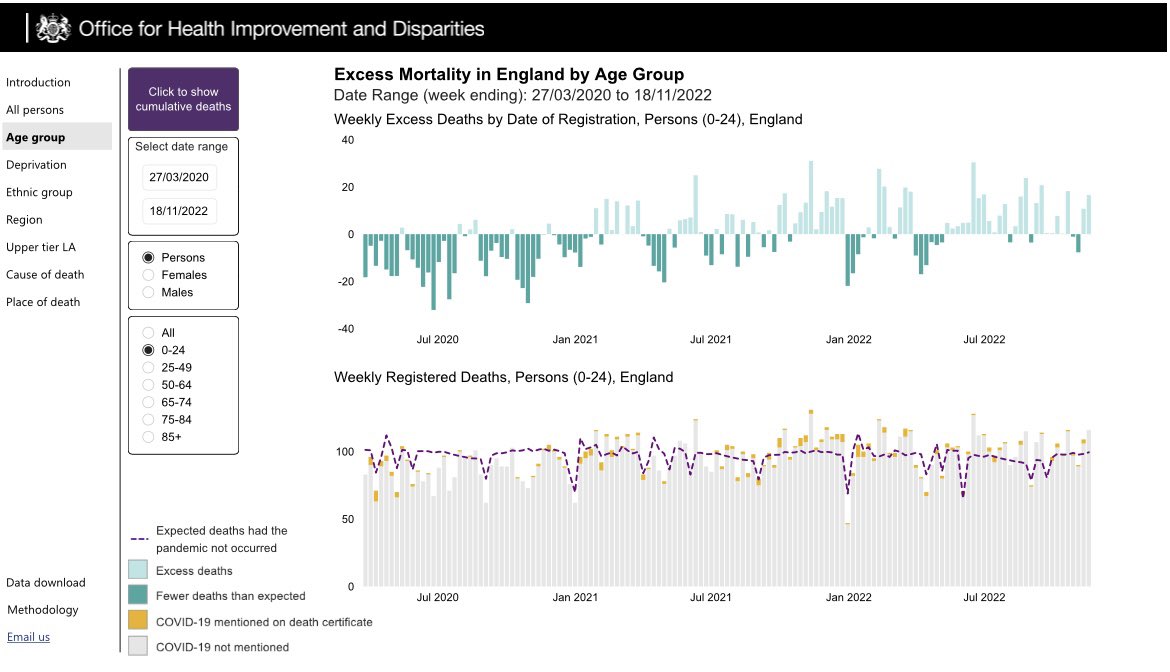Click the Weekly Registered Deaths chart title
Image resolution: width=1170 pixels, height=672 pixels.
click(504, 377)
